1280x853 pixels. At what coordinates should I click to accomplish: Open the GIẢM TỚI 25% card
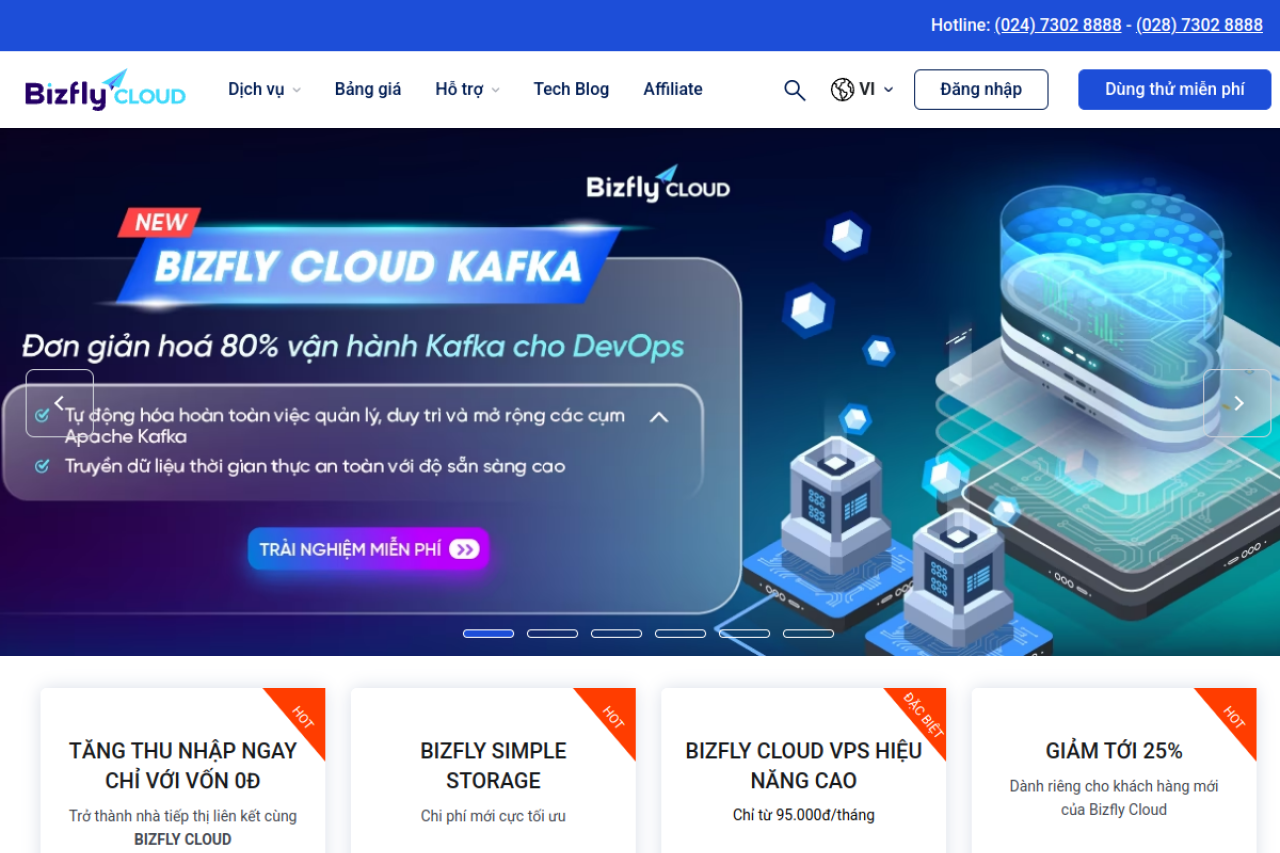tap(1114, 770)
